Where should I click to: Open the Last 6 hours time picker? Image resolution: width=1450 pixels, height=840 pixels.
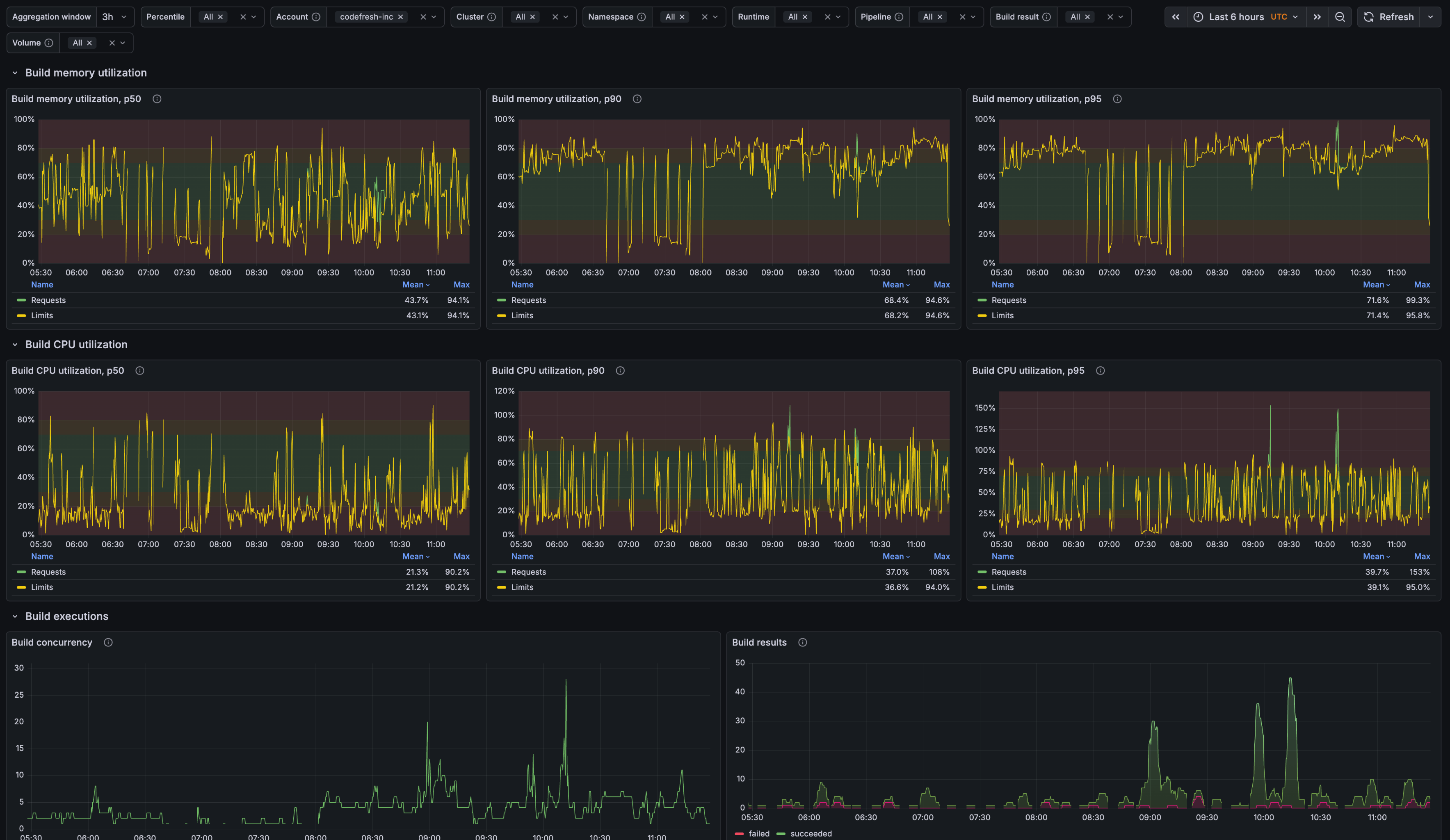tap(1247, 17)
